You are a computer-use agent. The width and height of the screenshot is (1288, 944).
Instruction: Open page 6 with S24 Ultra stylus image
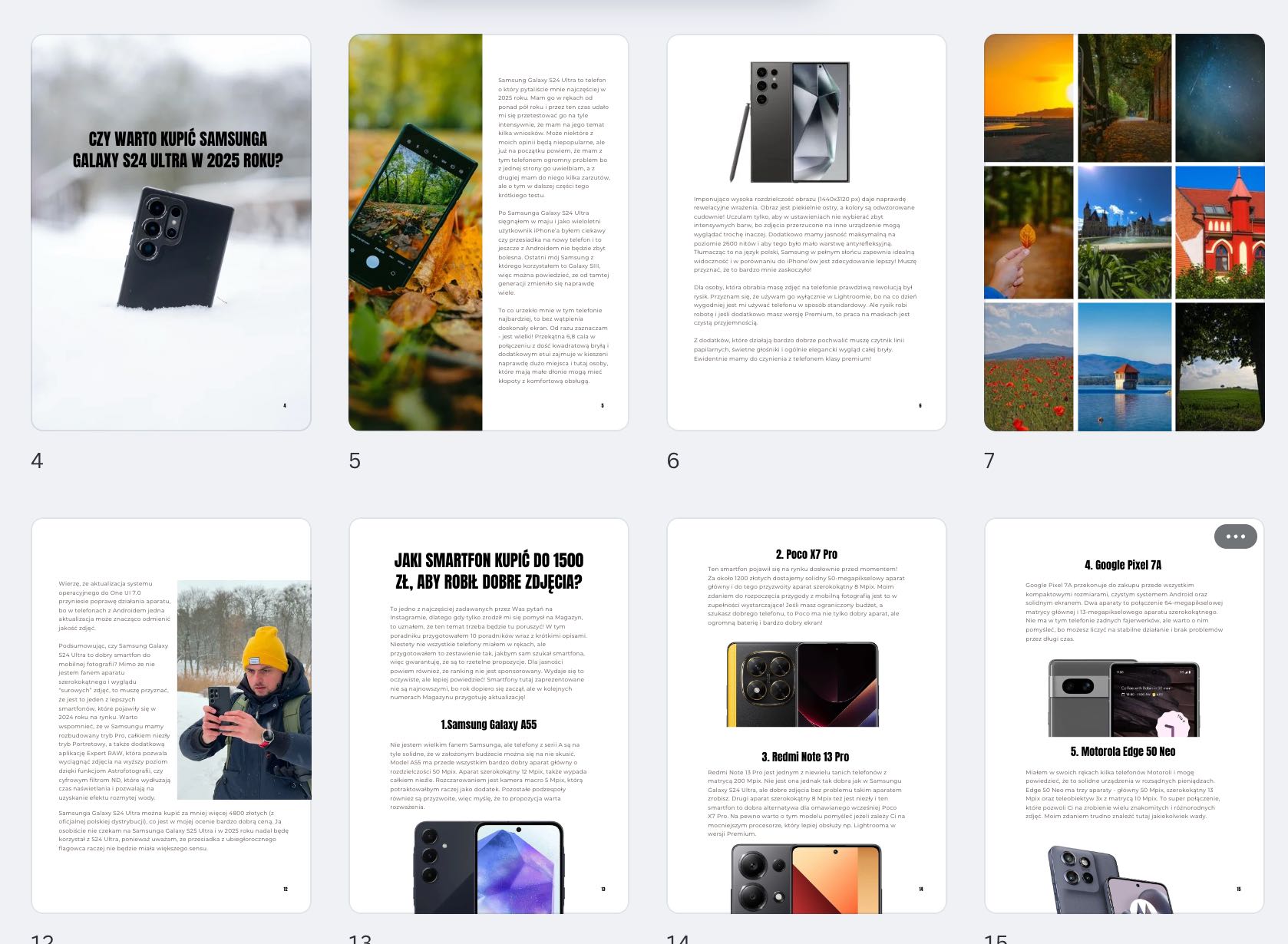click(x=806, y=232)
